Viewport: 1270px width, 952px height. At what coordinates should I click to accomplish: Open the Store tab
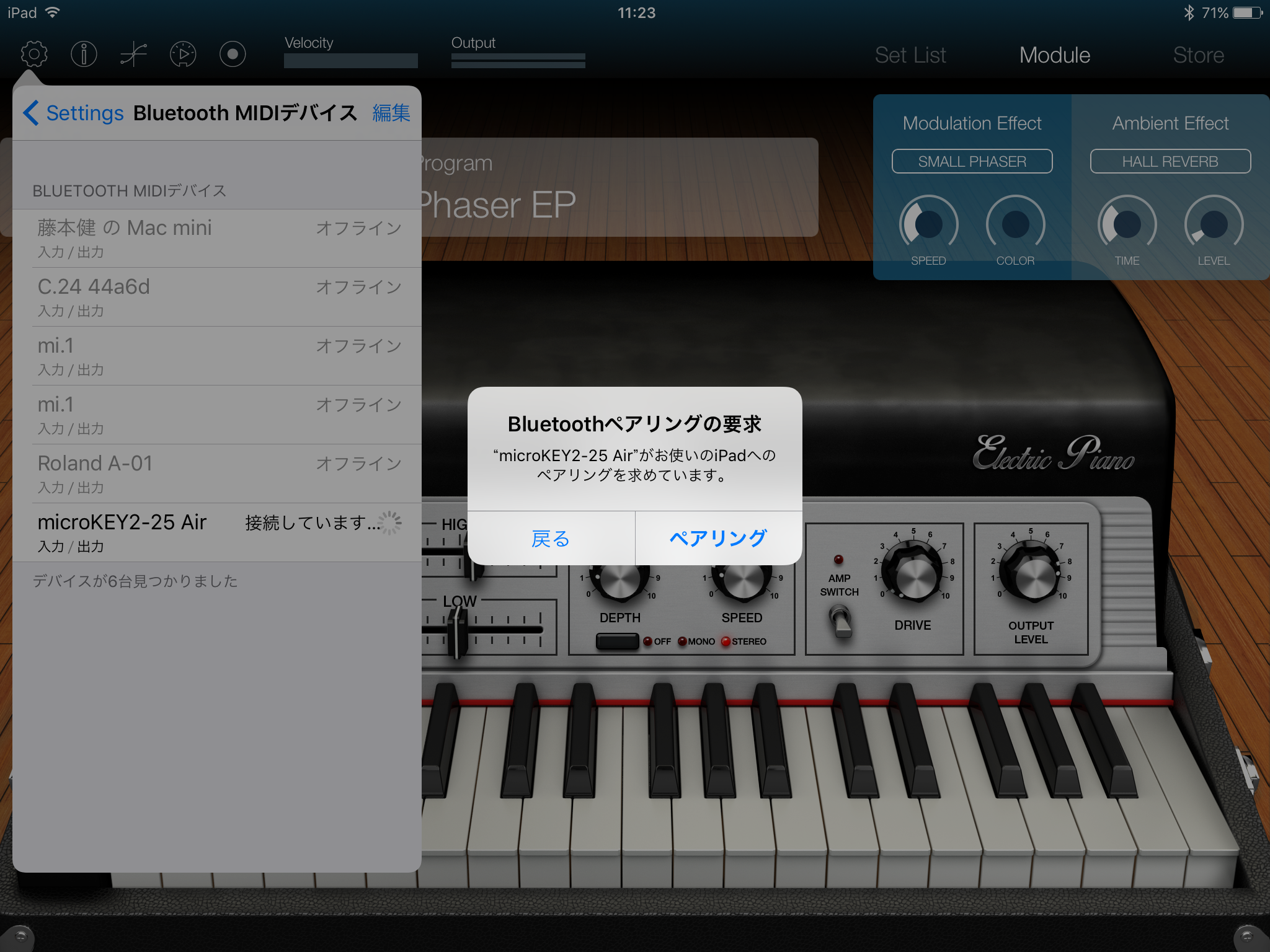(x=1198, y=55)
